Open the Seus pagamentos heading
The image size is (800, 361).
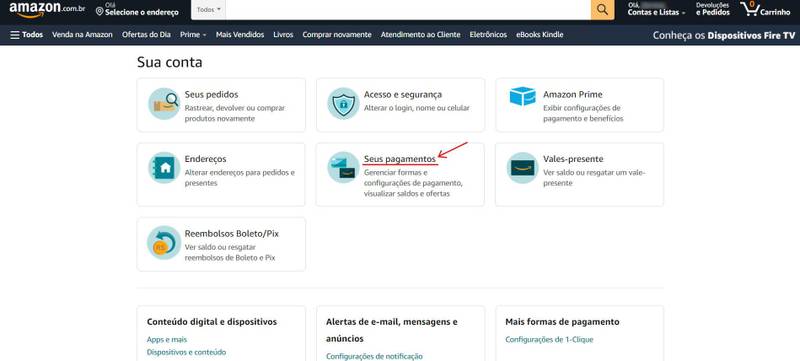(x=400, y=159)
